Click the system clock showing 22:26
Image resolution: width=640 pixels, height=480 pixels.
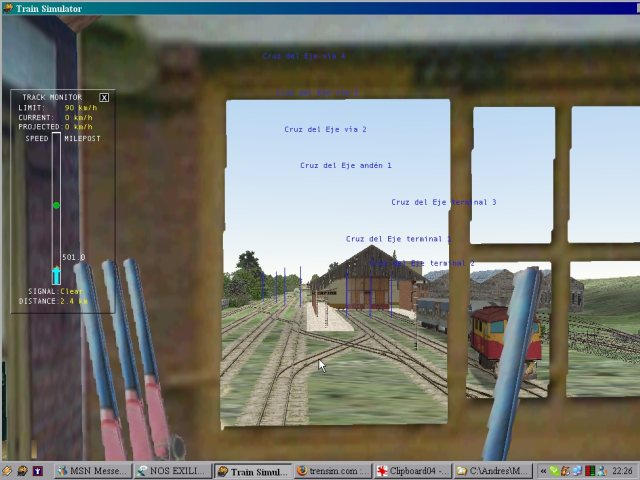click(622, 471)
